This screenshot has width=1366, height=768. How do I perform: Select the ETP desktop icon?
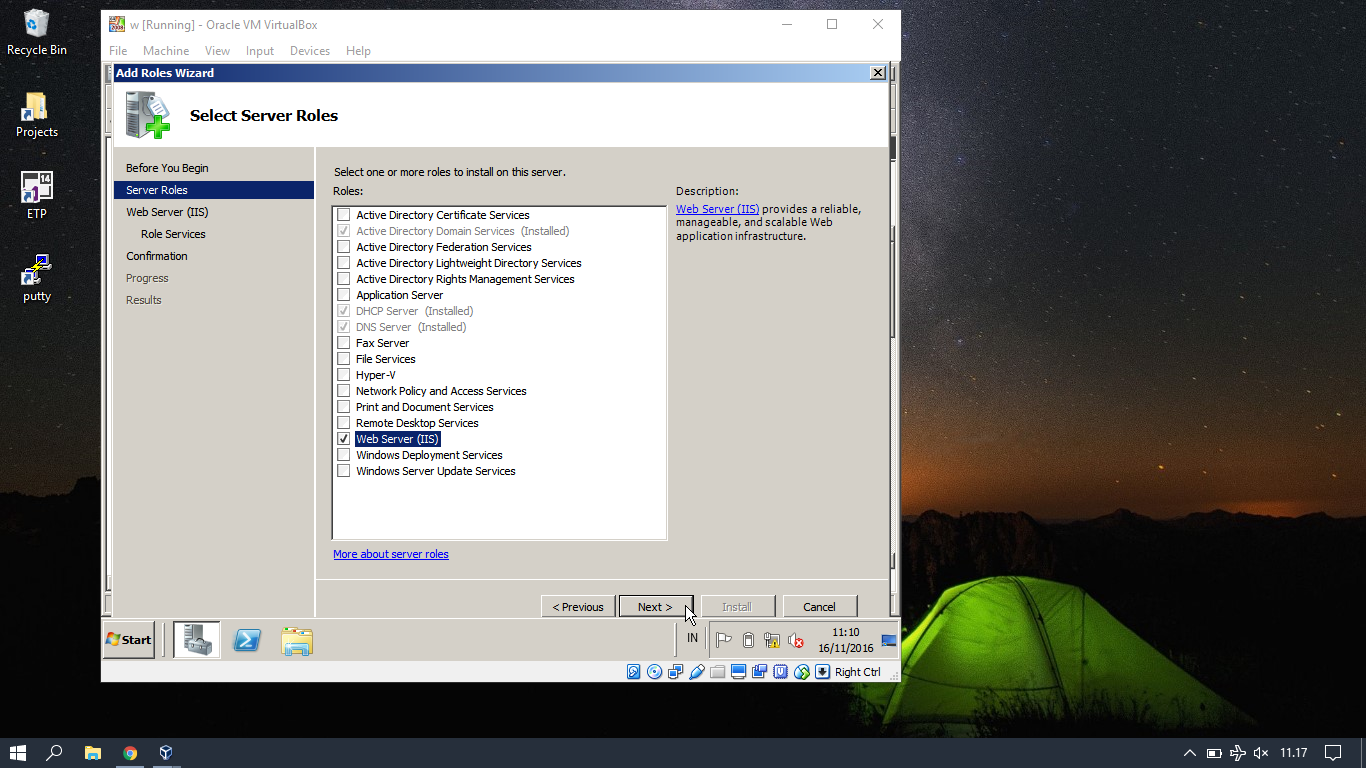pyautogui.click(x=37, y=196)
